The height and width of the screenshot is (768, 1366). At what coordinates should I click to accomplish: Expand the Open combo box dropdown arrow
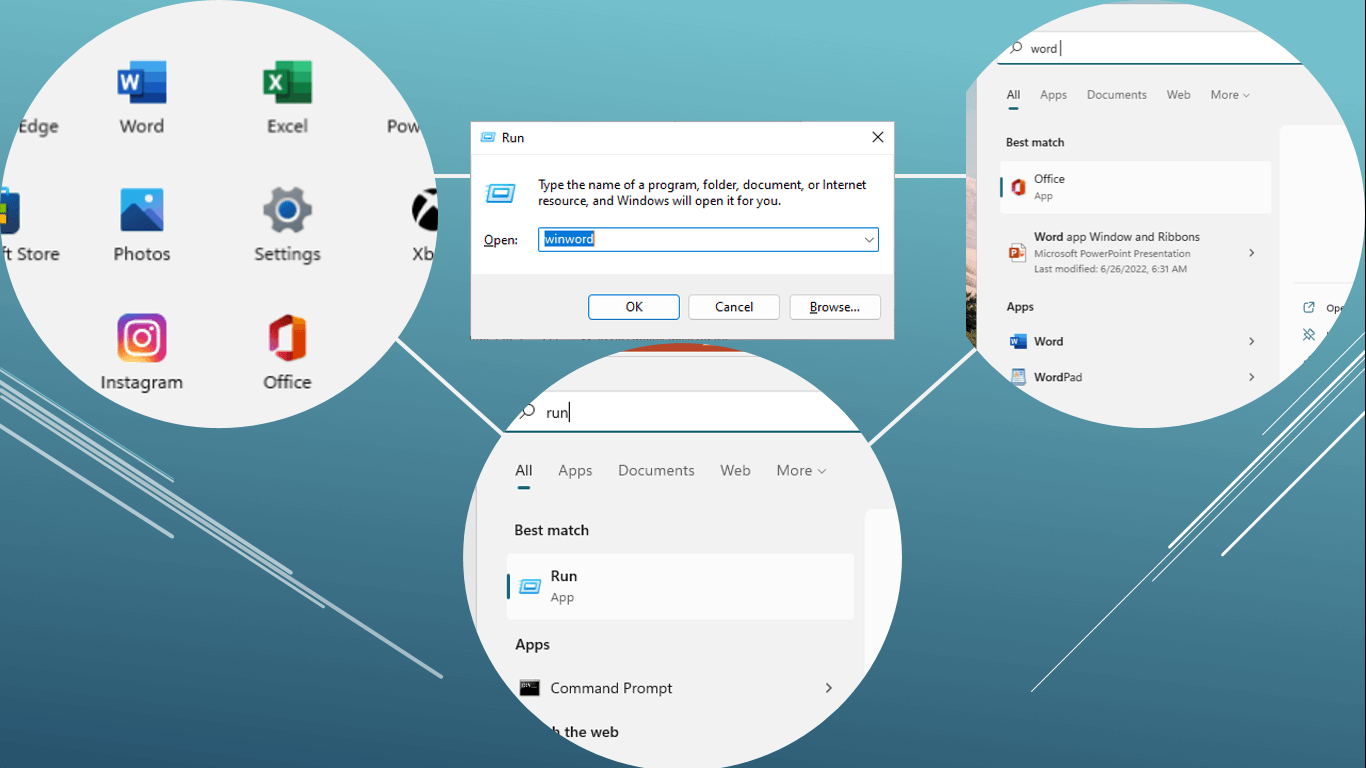pyautogui.click(x=869, y=240)
